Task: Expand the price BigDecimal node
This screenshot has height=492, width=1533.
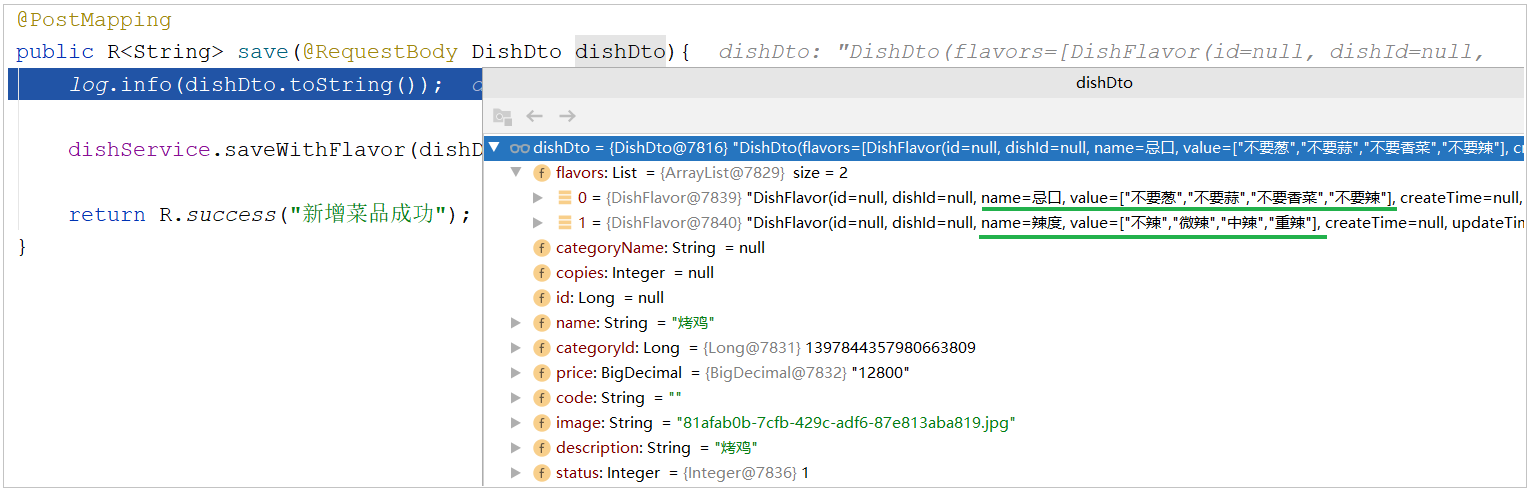Action: pos(516,373)
